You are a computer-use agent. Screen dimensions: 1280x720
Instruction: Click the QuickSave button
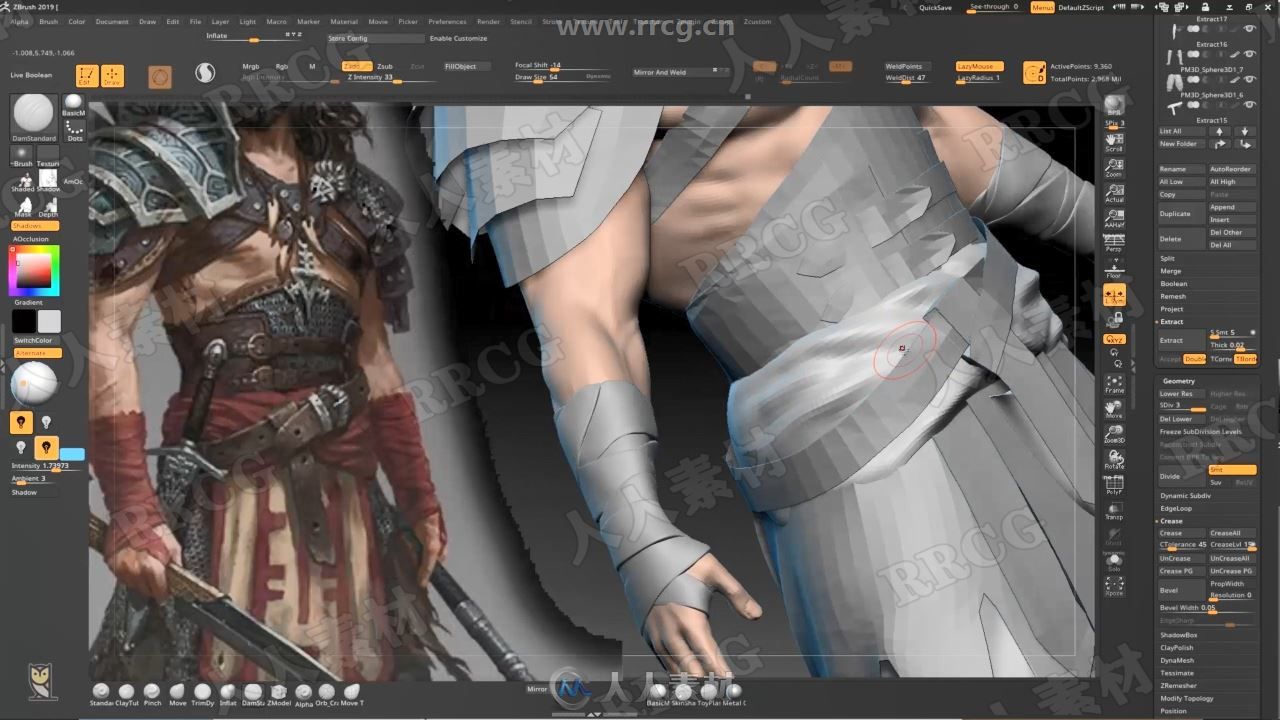point(936,7)
